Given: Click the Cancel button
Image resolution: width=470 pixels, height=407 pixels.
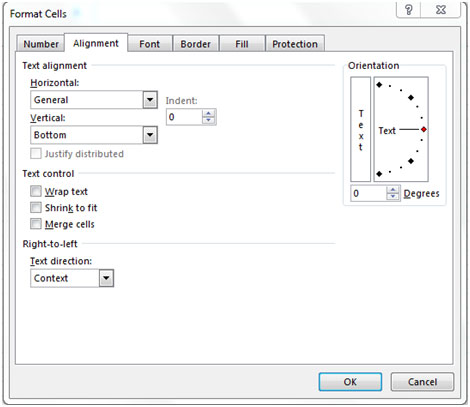Looking at the screenshot, I should point(422,382).
